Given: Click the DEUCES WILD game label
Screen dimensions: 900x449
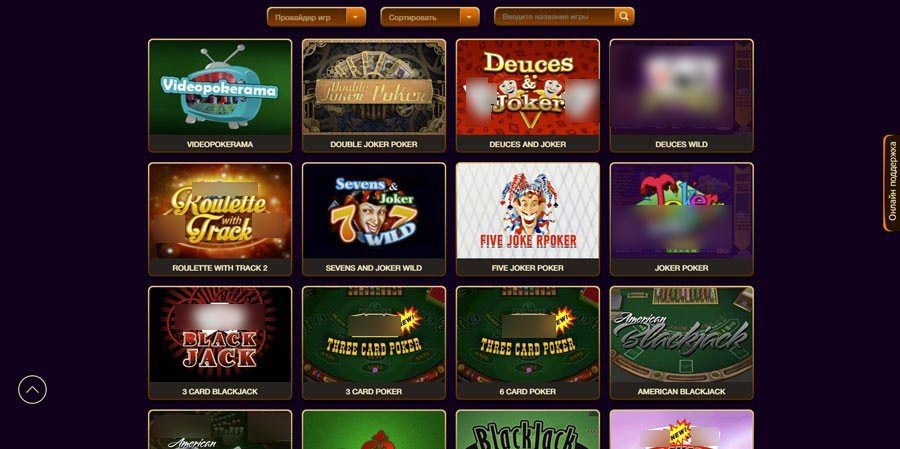Looking at the screenshot, I should click(681, 144).
